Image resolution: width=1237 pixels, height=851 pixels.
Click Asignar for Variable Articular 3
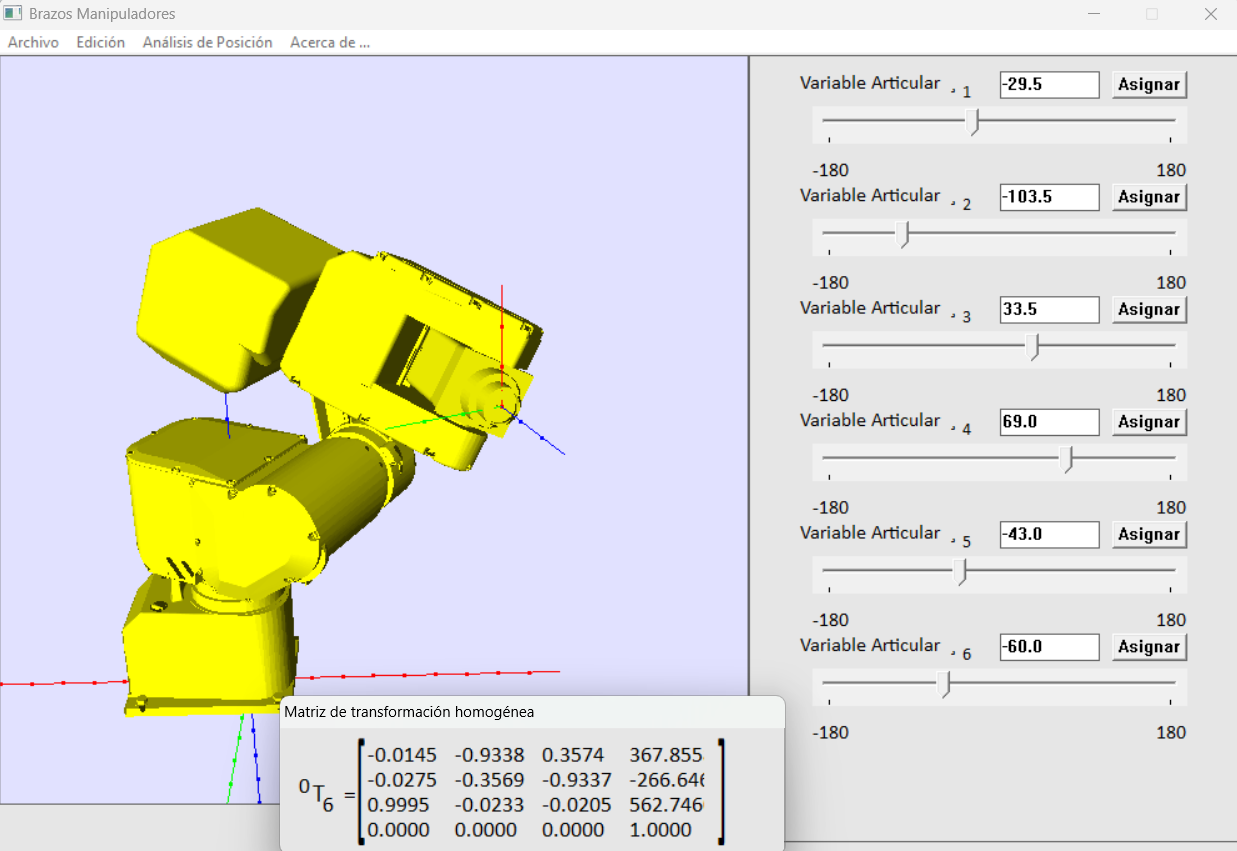click(x=1149, y=309)
